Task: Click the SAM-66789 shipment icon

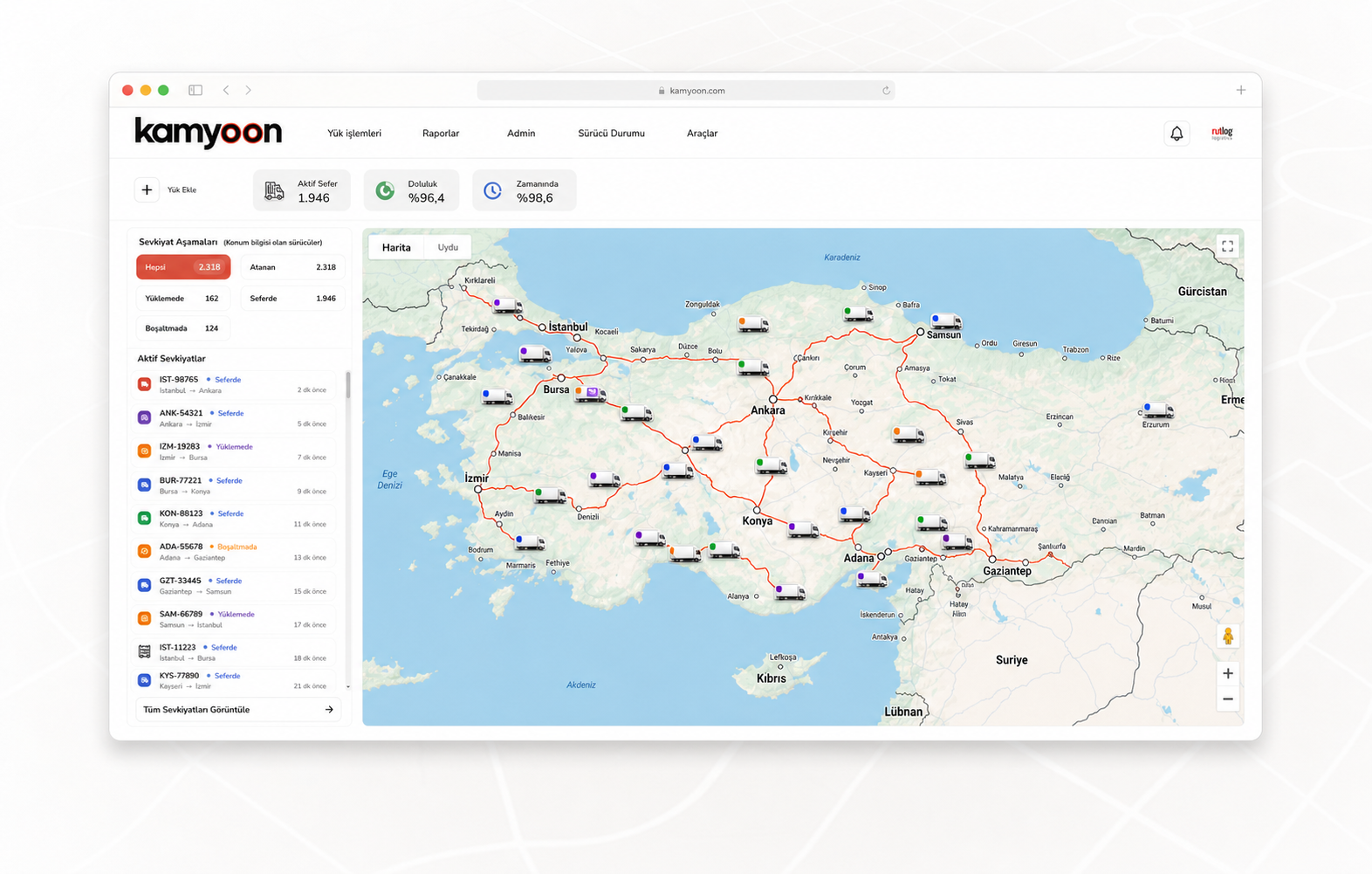Action: (145, 618)
